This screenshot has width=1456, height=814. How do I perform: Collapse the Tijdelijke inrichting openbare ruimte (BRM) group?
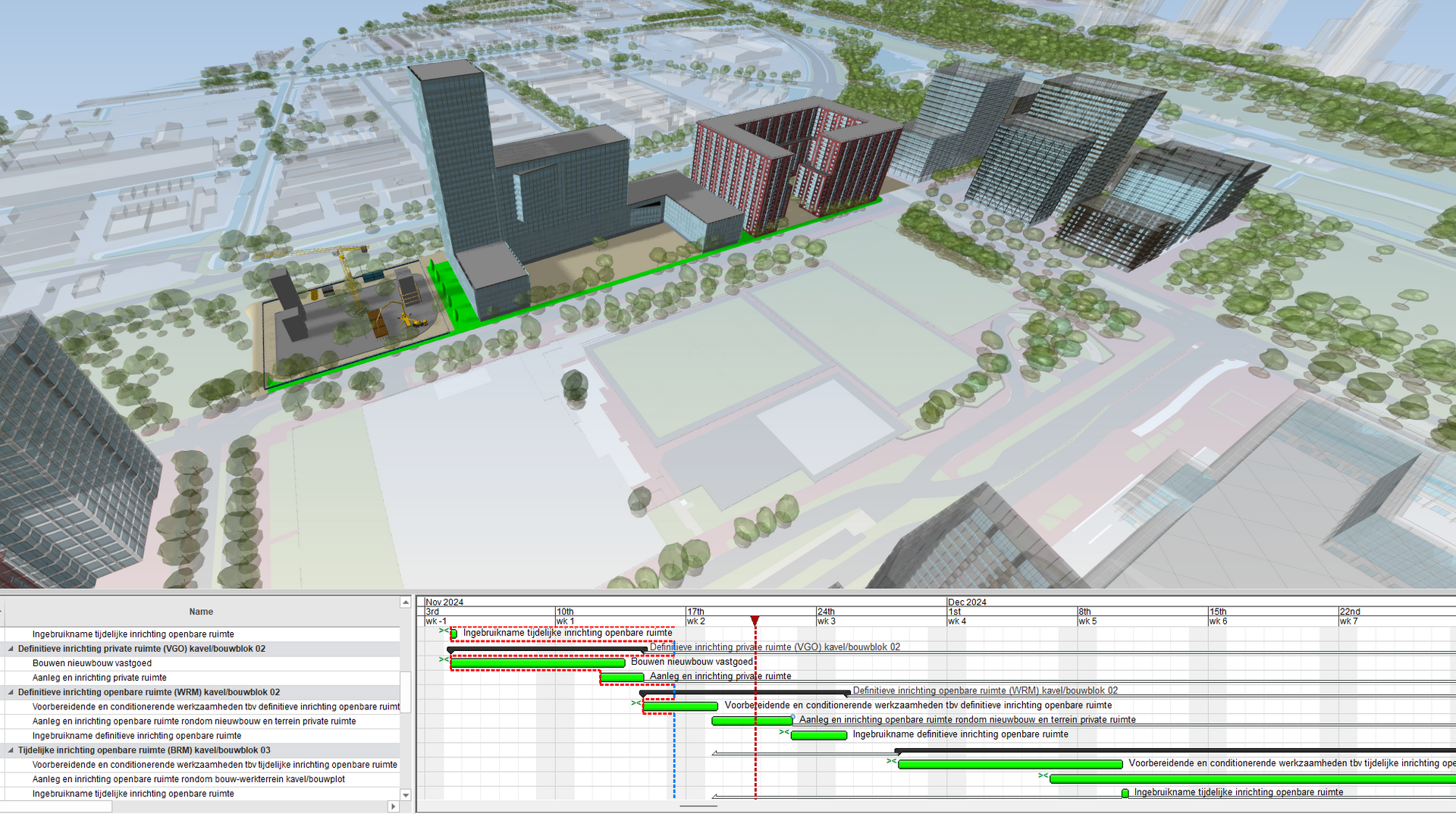(x=11, y=750)
